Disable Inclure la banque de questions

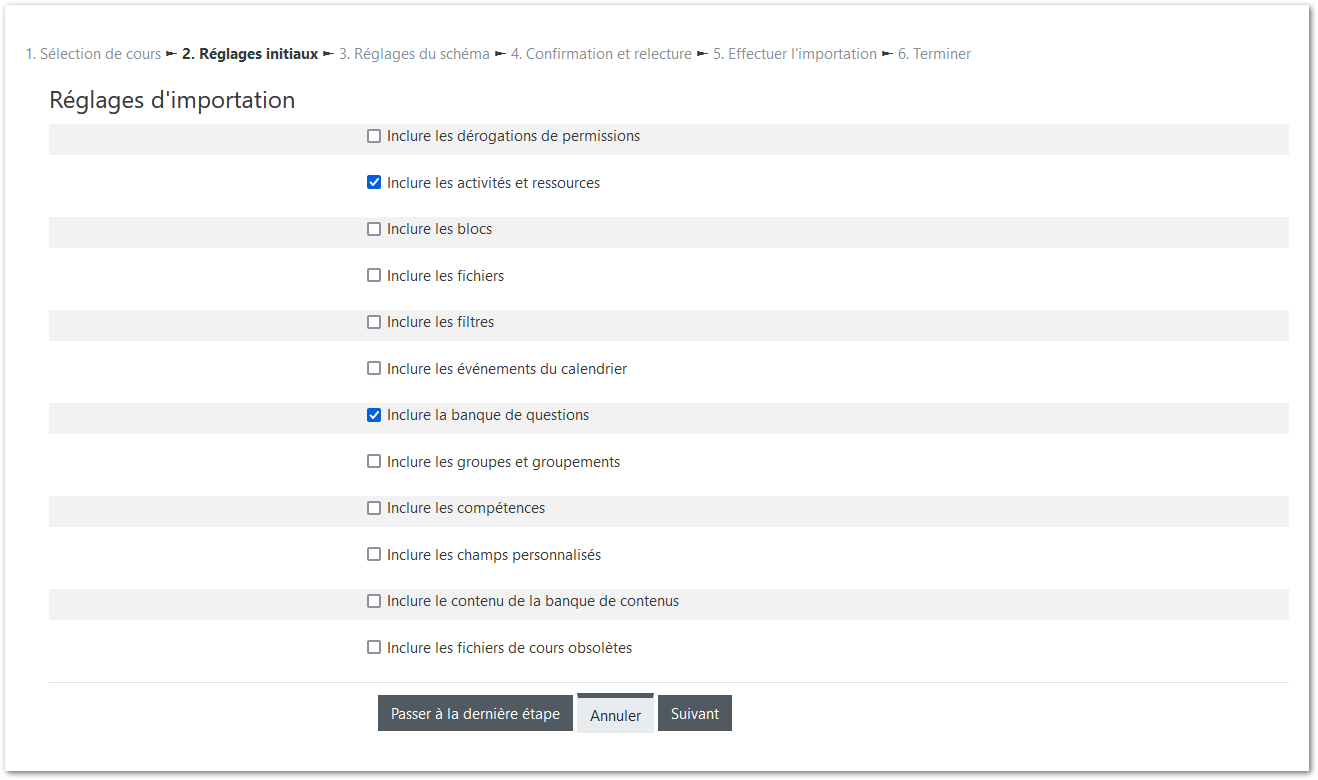tap(374, 415)
